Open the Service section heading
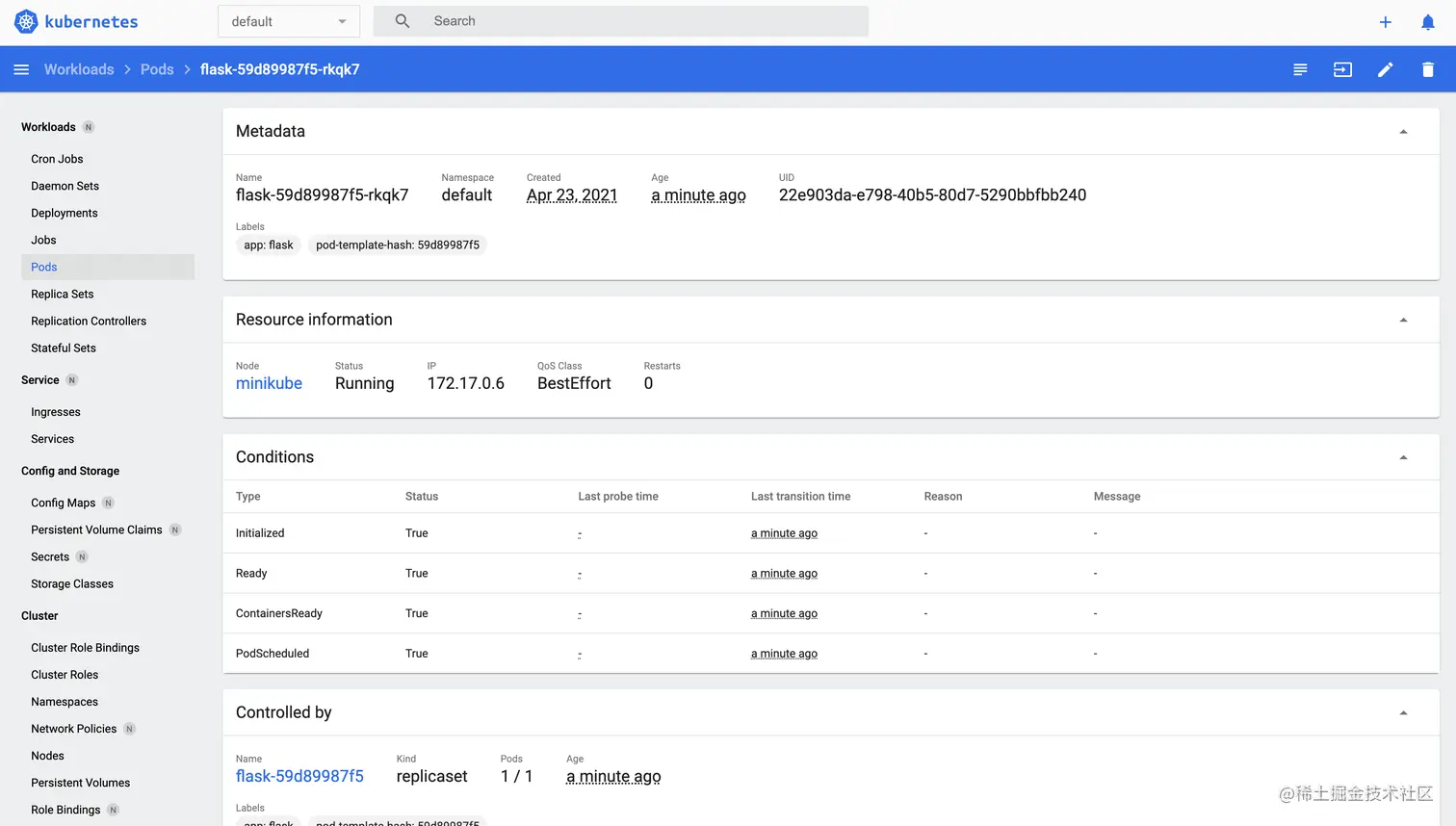Image resolution: width=1456 pixels, height=826 pixels. [40, 380]
